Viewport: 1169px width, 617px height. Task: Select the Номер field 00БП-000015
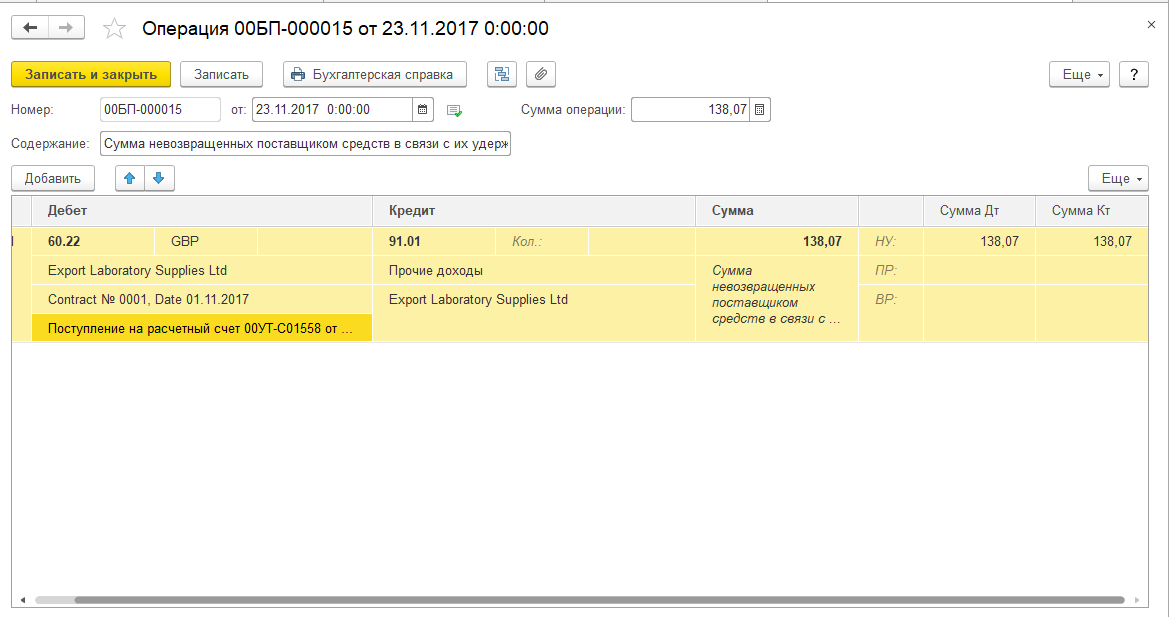pyautogui.click(x=160, y=110)
